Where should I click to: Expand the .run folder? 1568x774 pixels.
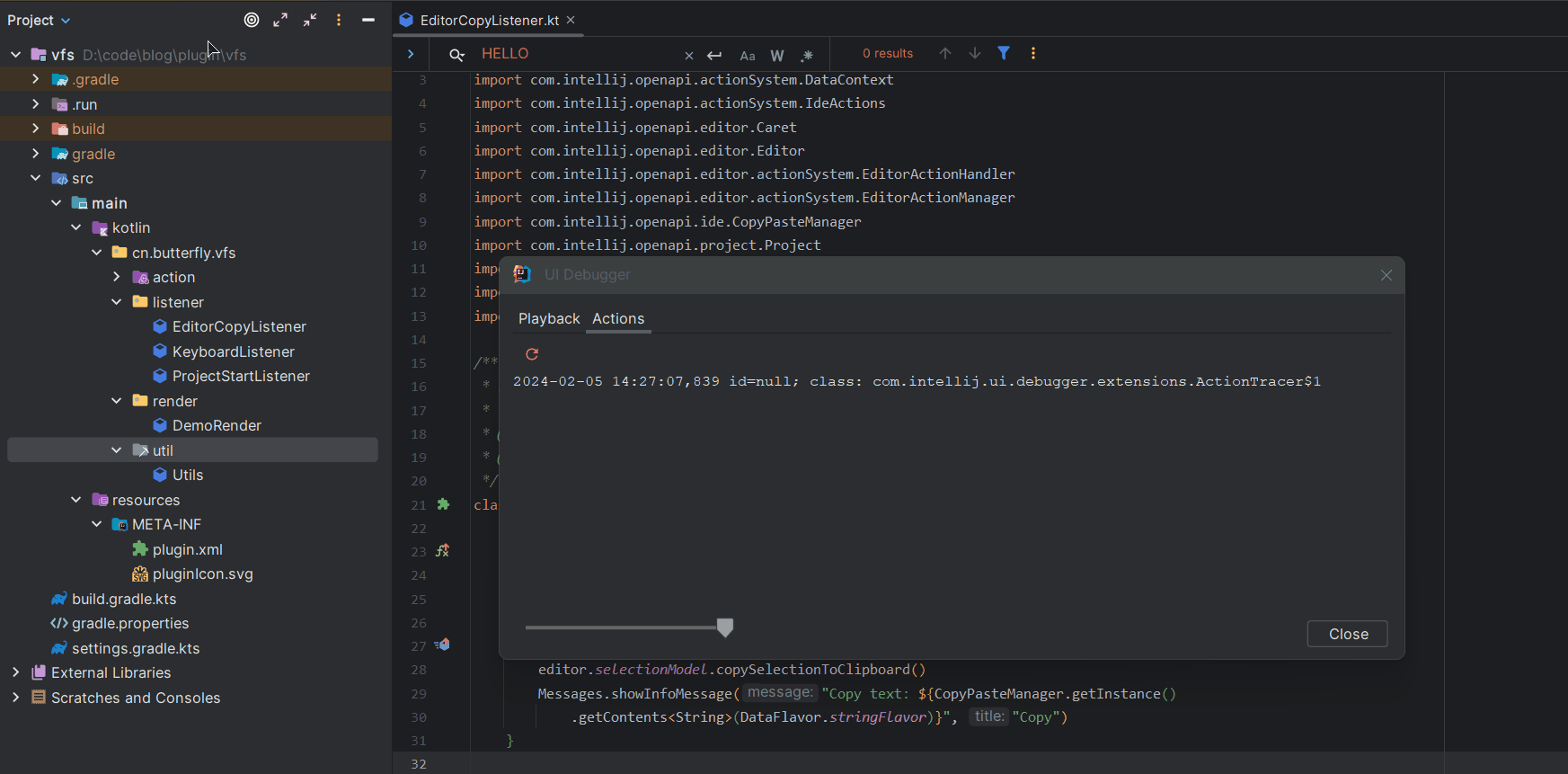click(x=36, y=104)
